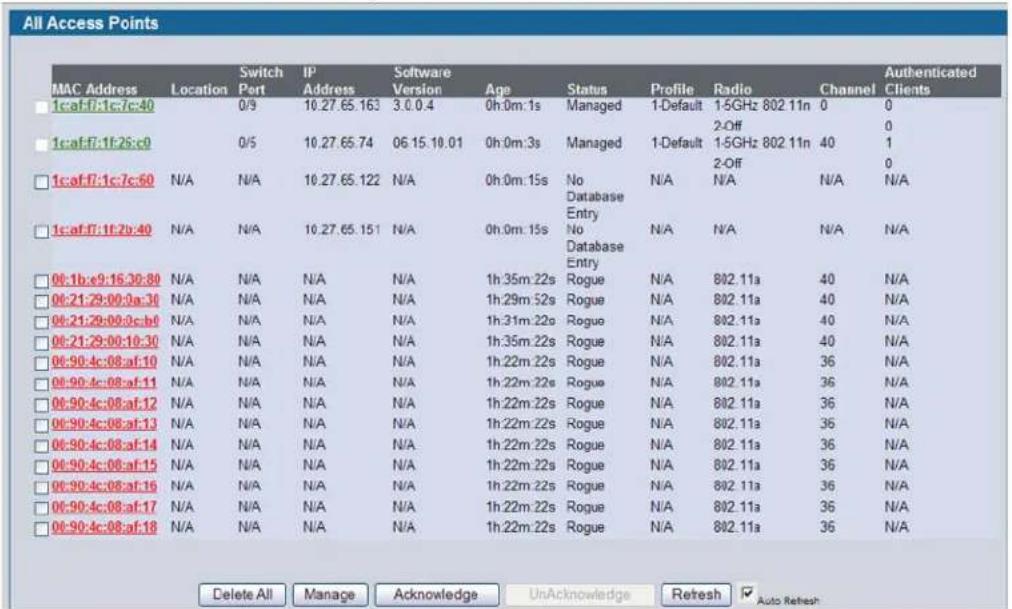Click the Acknowledge button
This screenshot has height=609, width=1012.
tap(436, 594)
